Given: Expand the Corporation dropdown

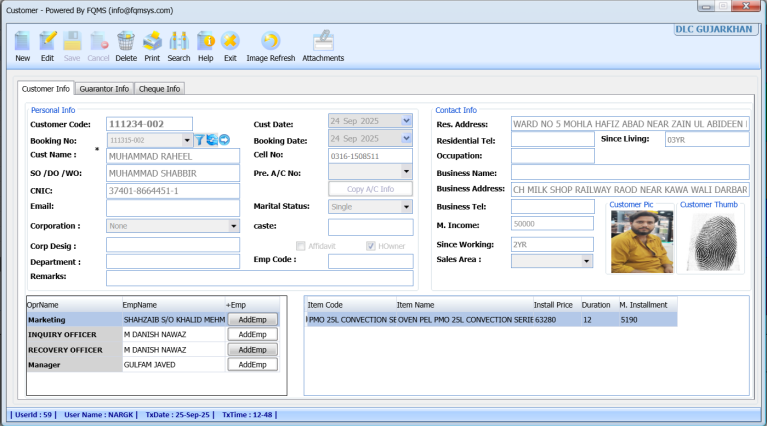Looking at the screenshot, I should pyautogui.click(x=234, y=226).
